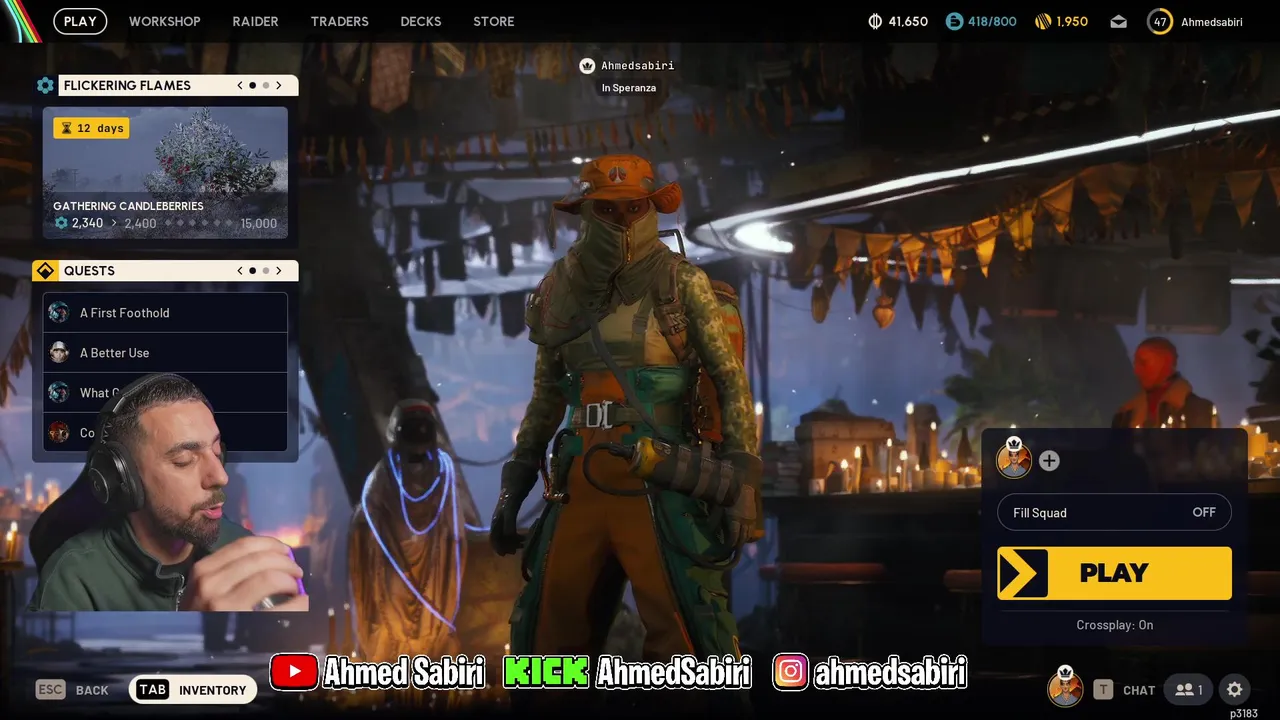Open the mail inbox icon
The width and height of the screenshot is (1280, 720).
[1118, 22]
